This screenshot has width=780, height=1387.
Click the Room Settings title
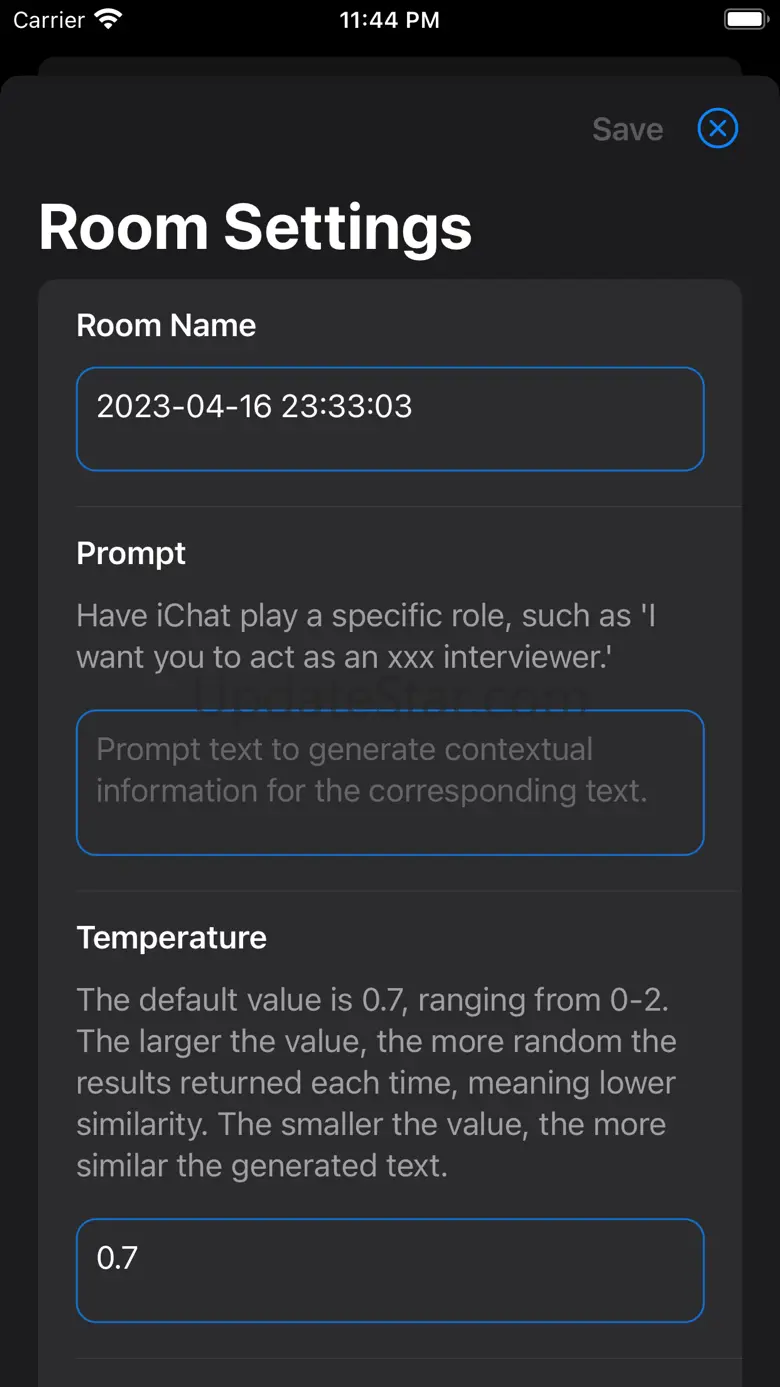coord(255,227)
